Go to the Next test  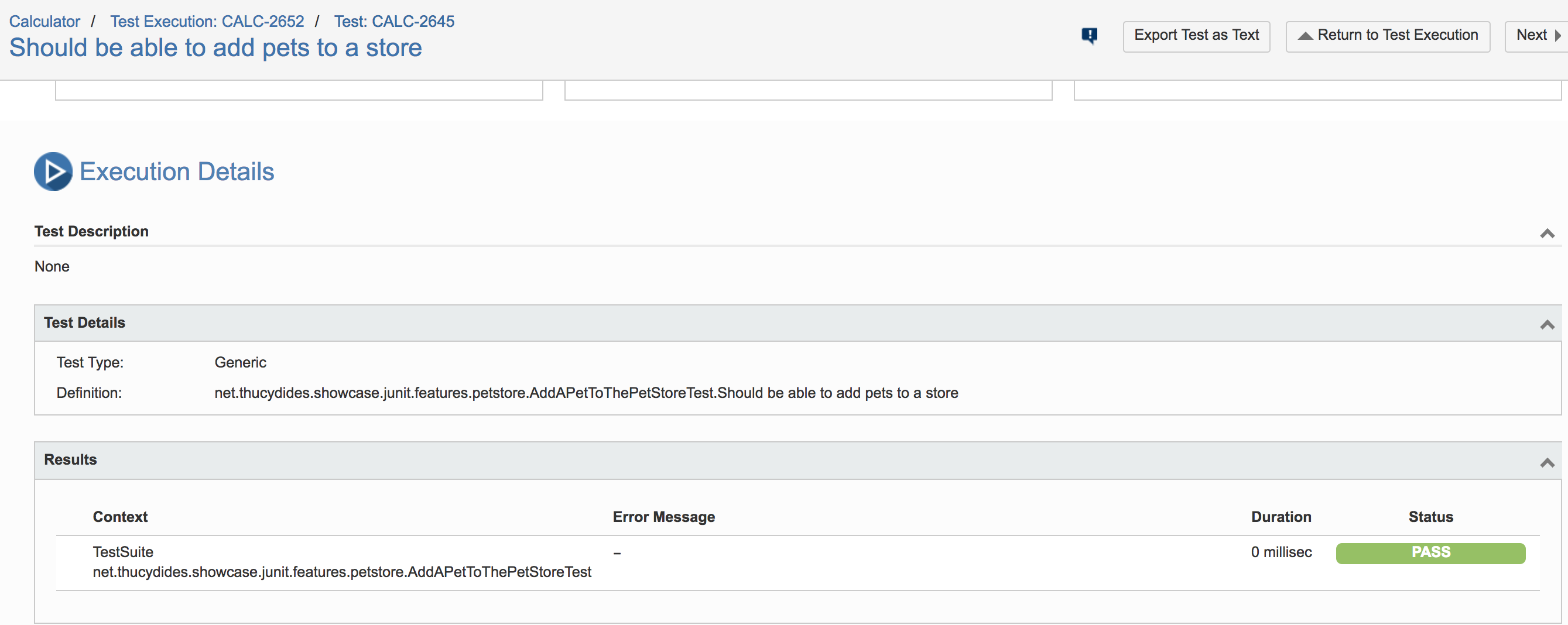tap(1536, 36)
